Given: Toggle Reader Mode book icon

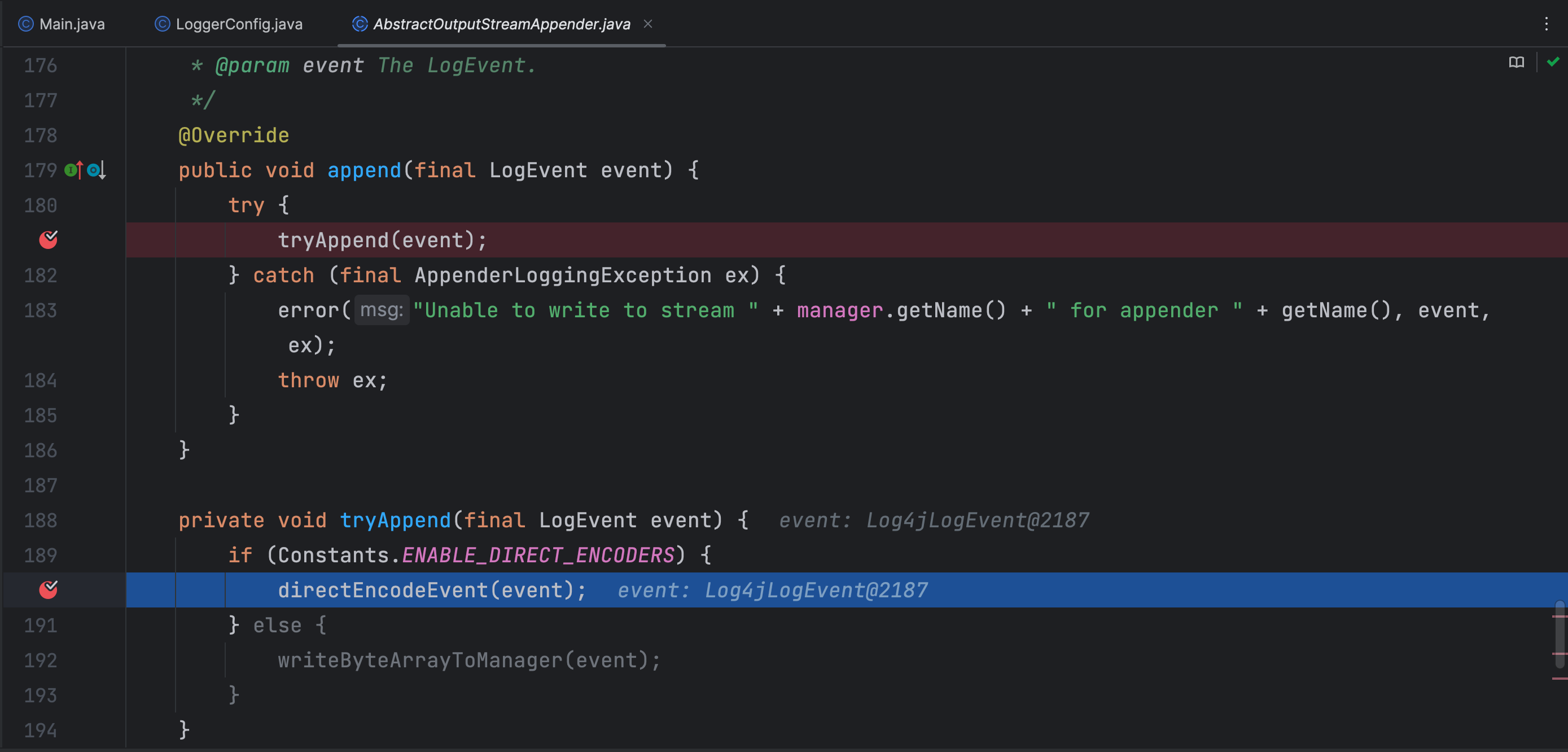Looking at the screenshot, I should click(1516, 62).
